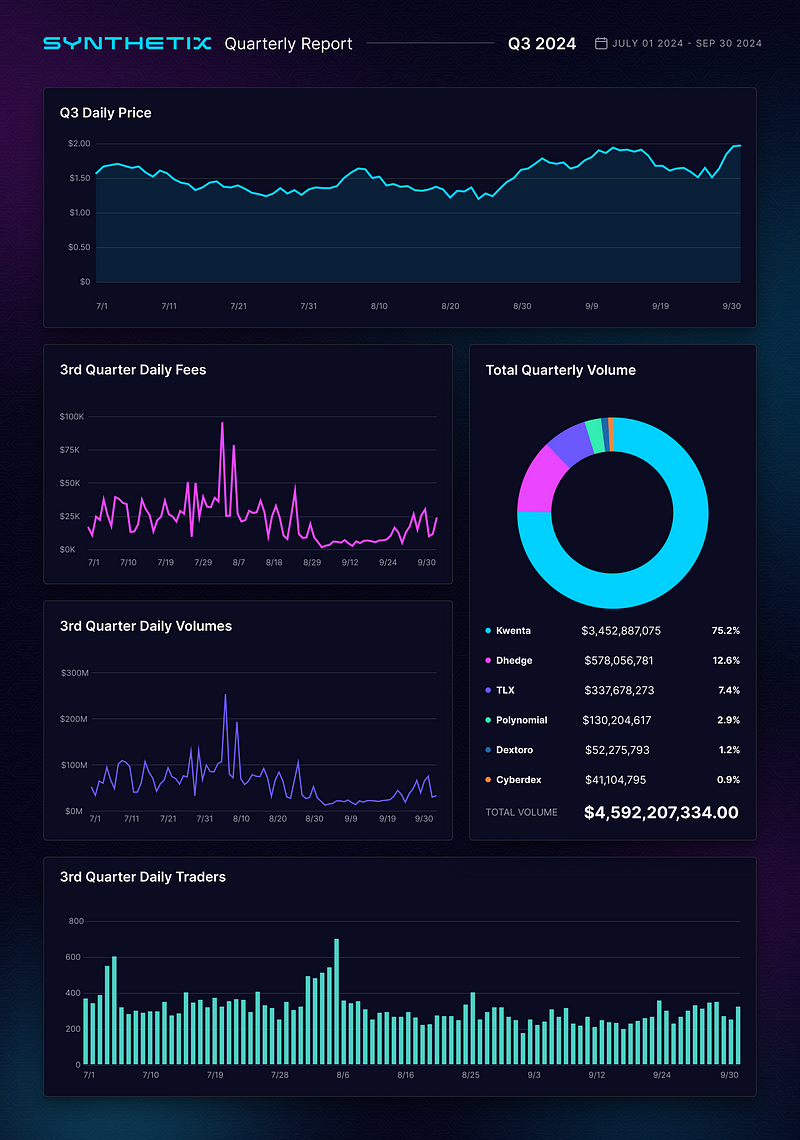Click the Dhedge magenta legend dot
The width and height of the screenshot is (800, 1140).
[488, 661]
